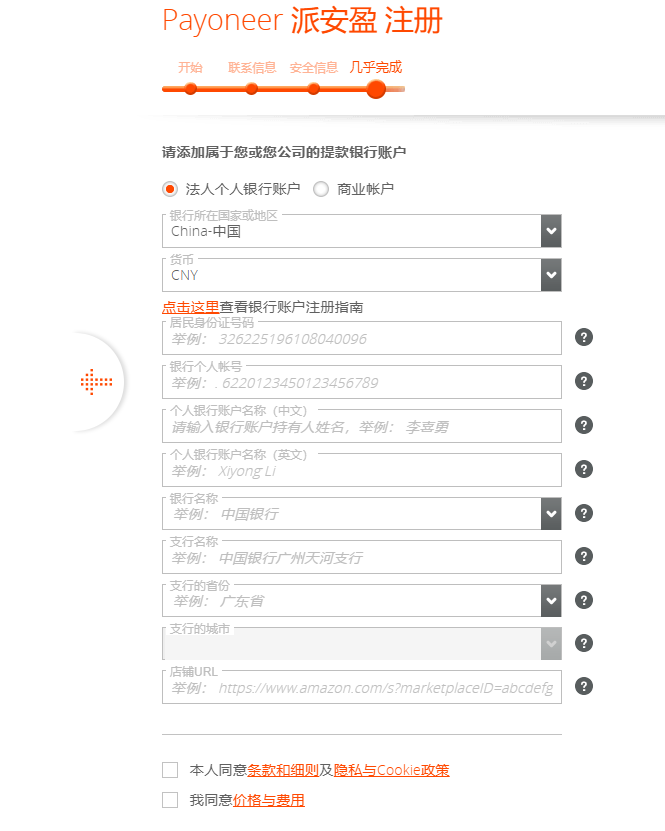Click help icon beside 银行个人帐号 field

(x=585, y=381)
